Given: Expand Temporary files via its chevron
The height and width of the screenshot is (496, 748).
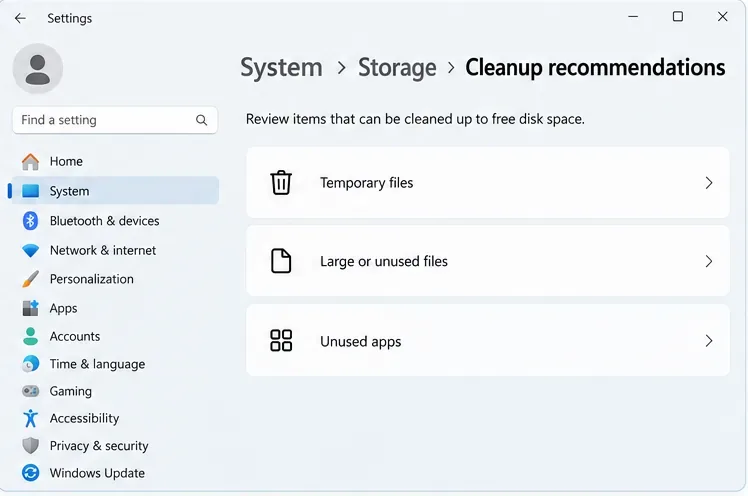Looking at the screenshot, I should tap(709, 183).
